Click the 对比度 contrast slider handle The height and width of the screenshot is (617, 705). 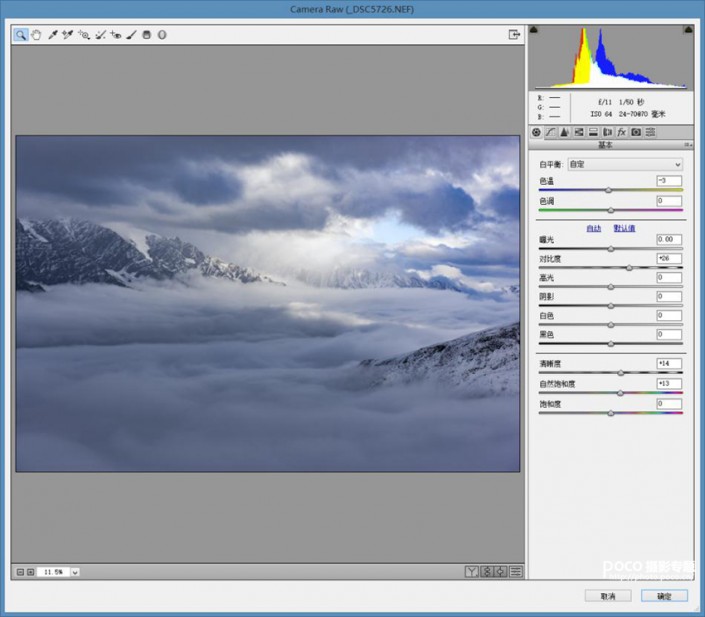coord(629,268)
